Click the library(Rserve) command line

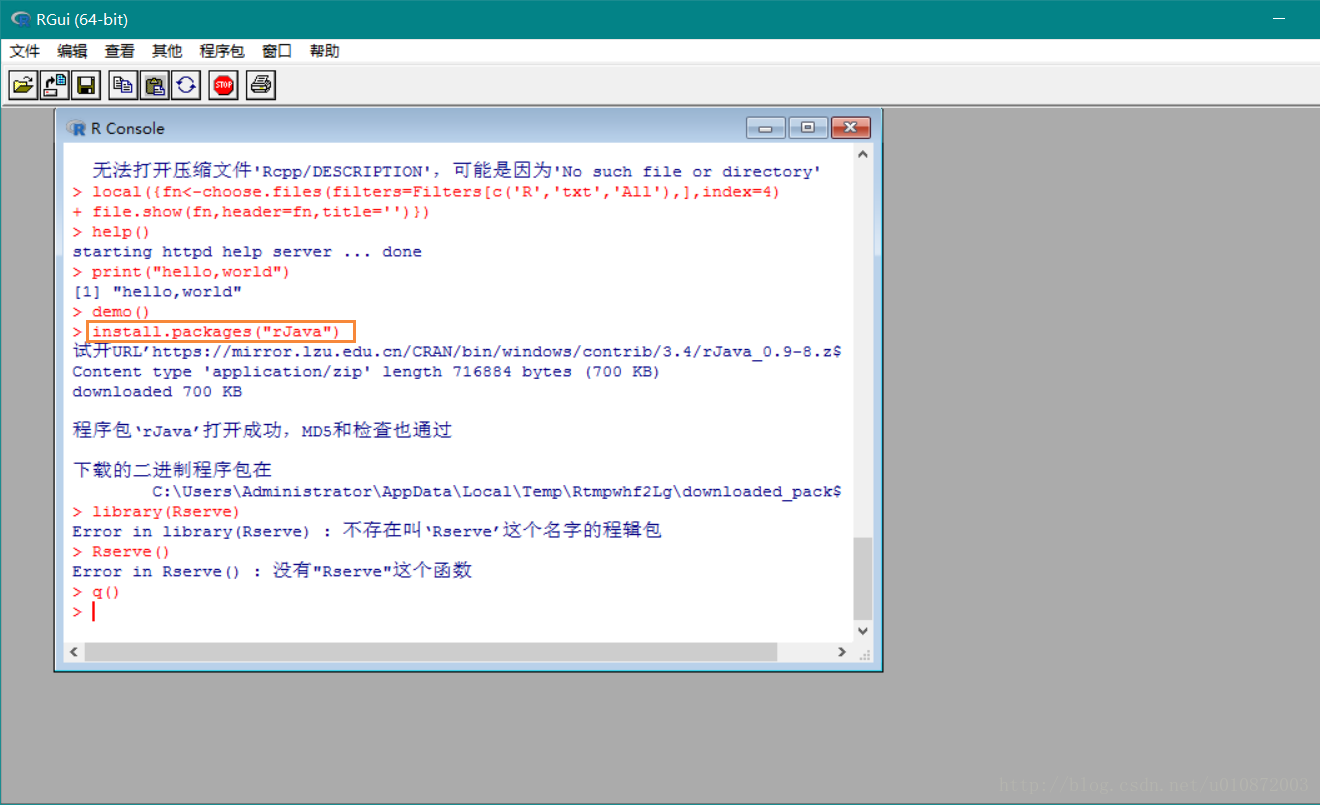point(156,511)
